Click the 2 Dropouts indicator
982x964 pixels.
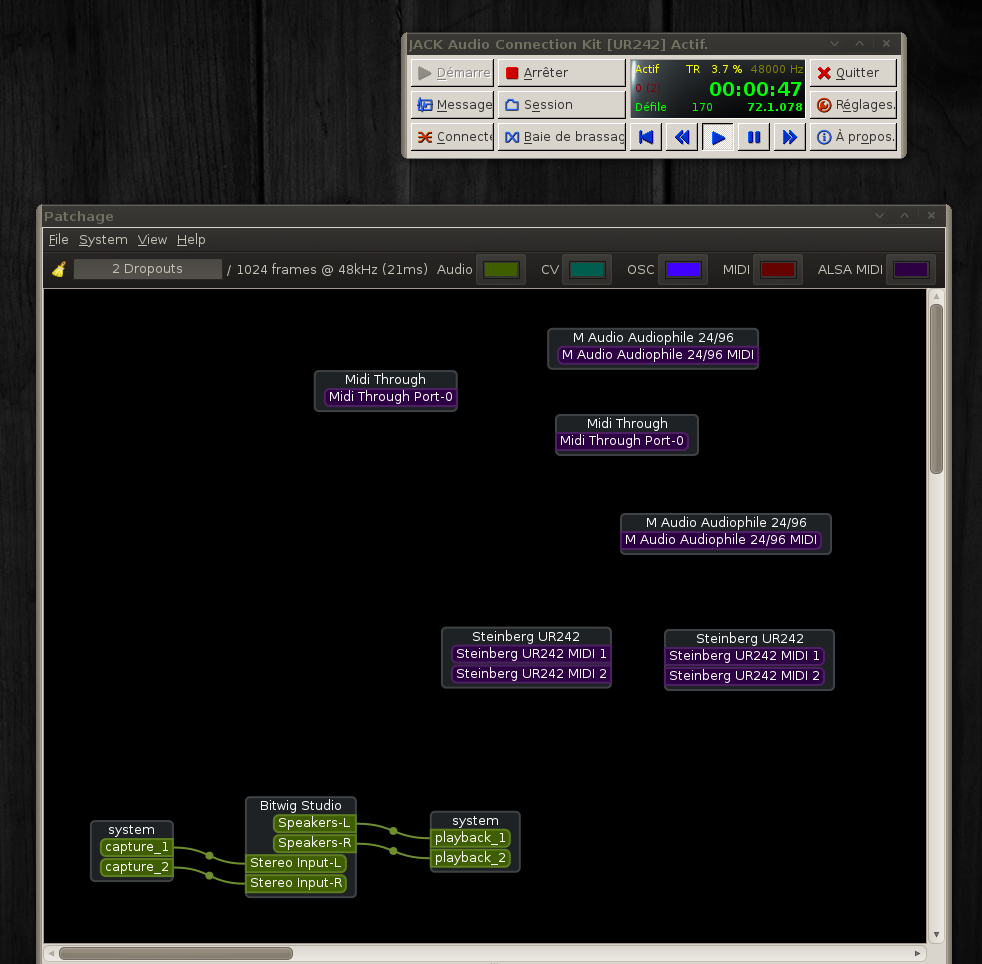pos(148,269)
